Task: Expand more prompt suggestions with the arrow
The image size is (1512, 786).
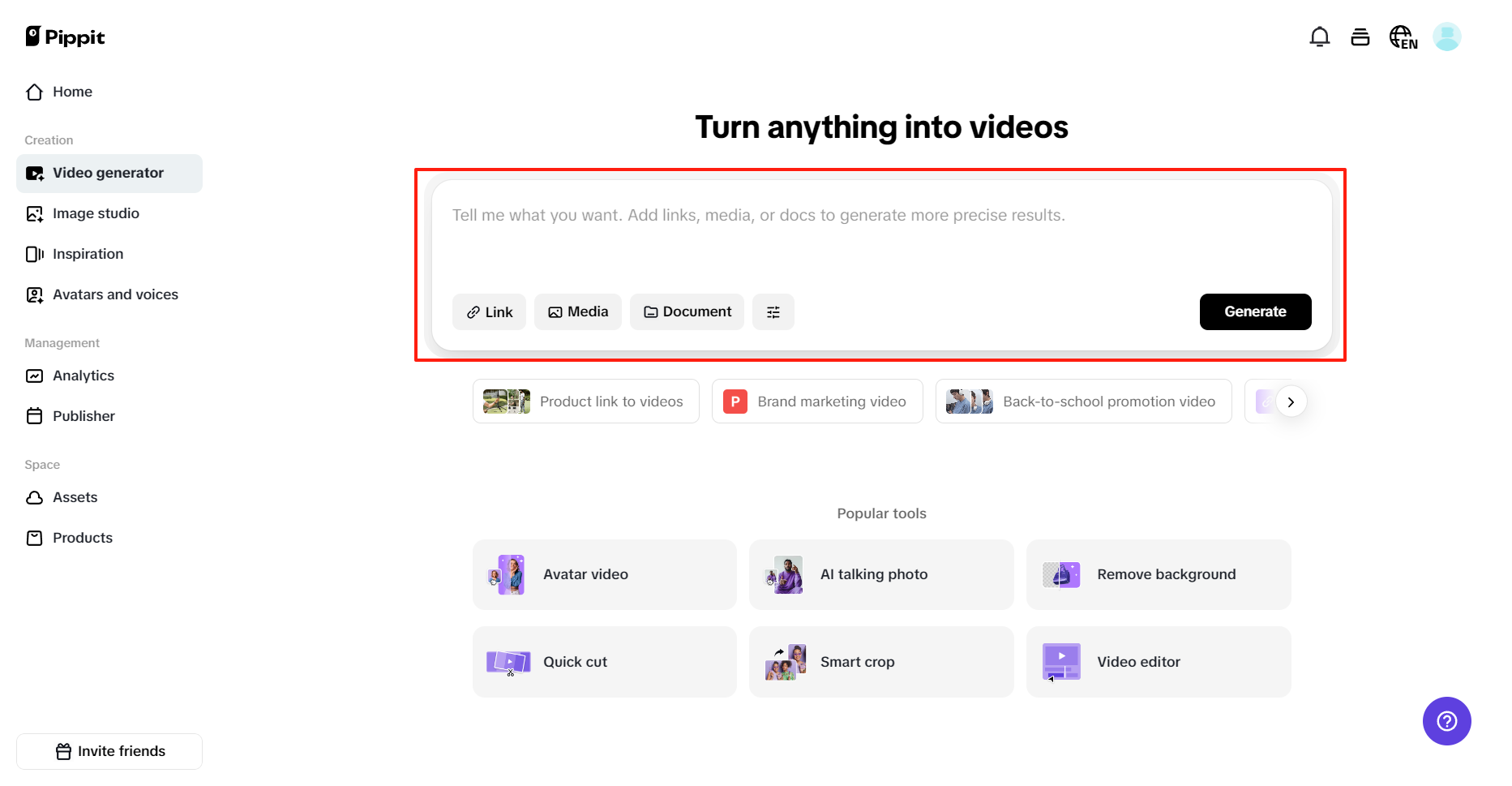Action: point(1291,401)
